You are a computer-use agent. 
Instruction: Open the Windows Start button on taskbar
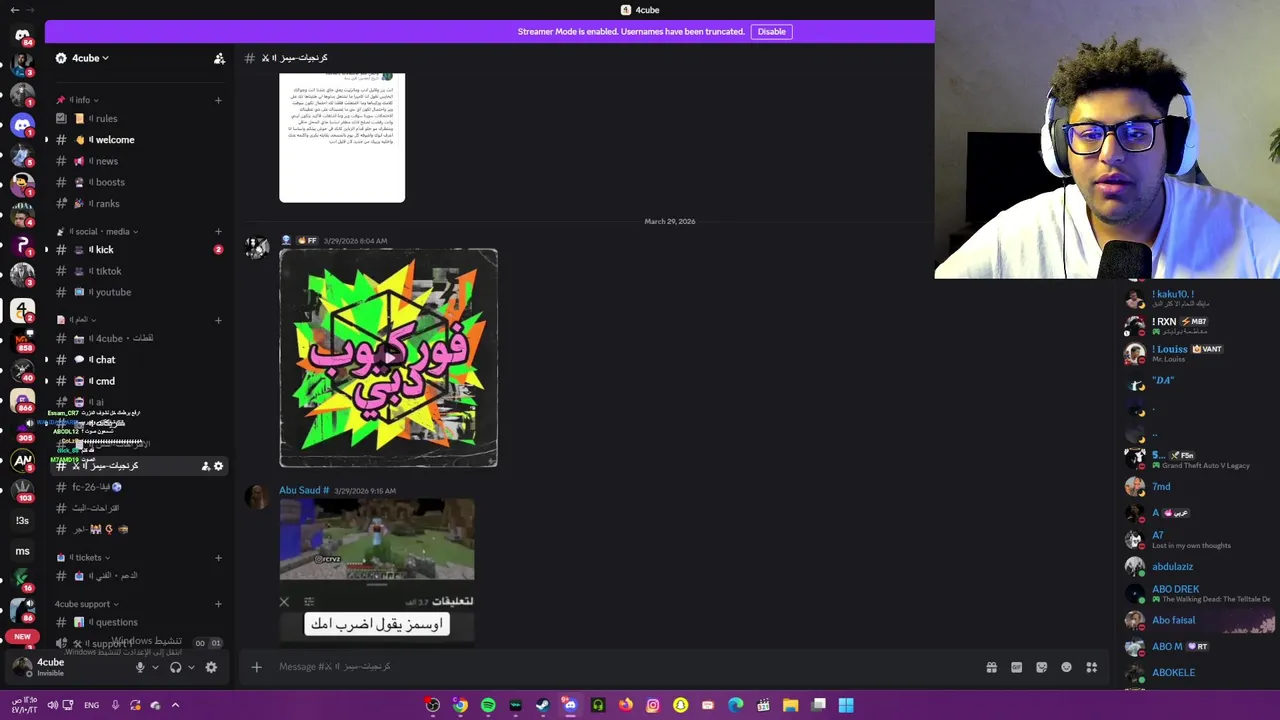pyautogui.click(x=846, y=705)
